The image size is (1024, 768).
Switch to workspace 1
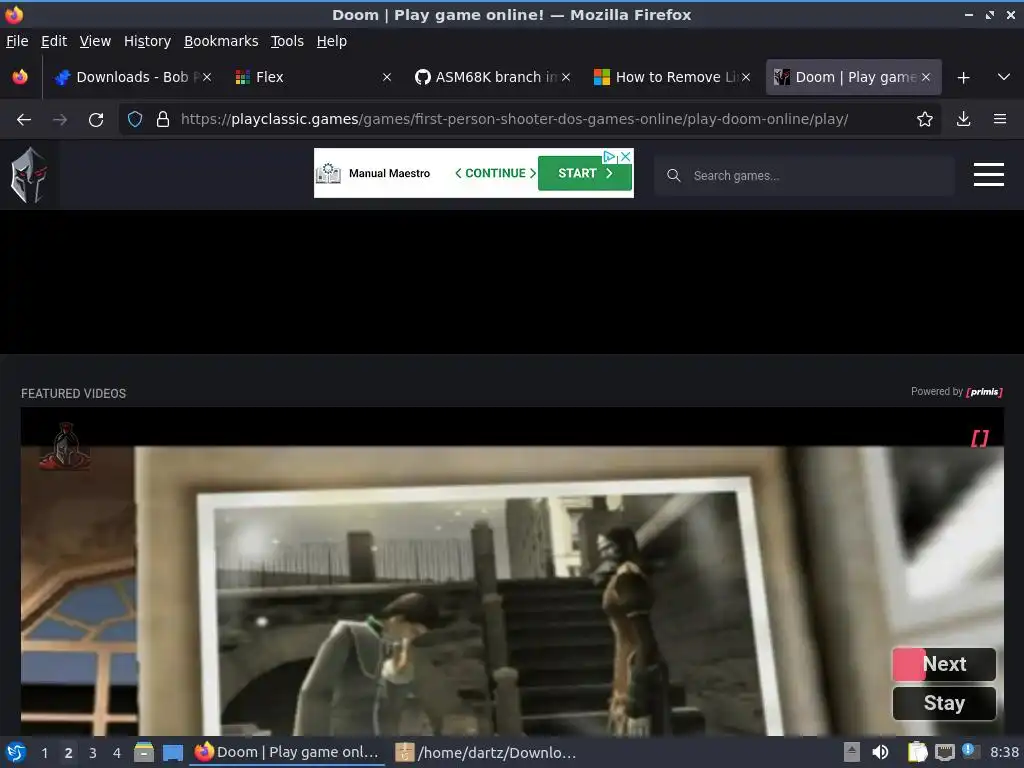[44, 753]
